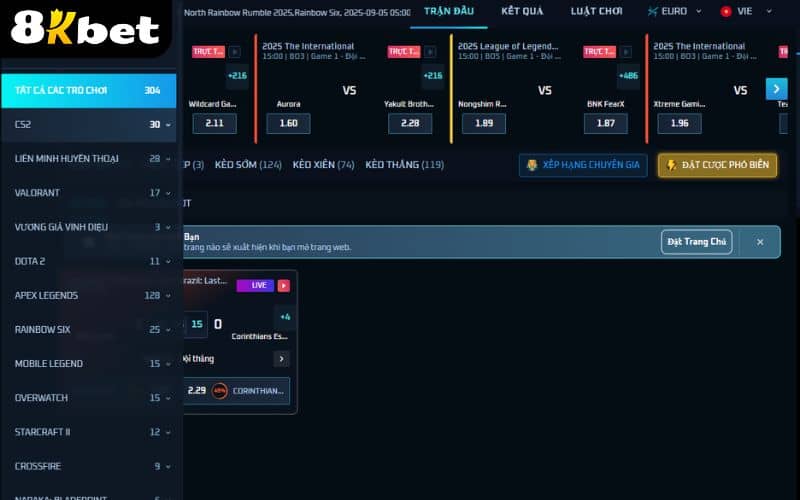Viewport: 800px width, 500px height.
Task: Click the lightning icon on Đặt Cược Phổ Biến
Action: click(x=671, y=165)
